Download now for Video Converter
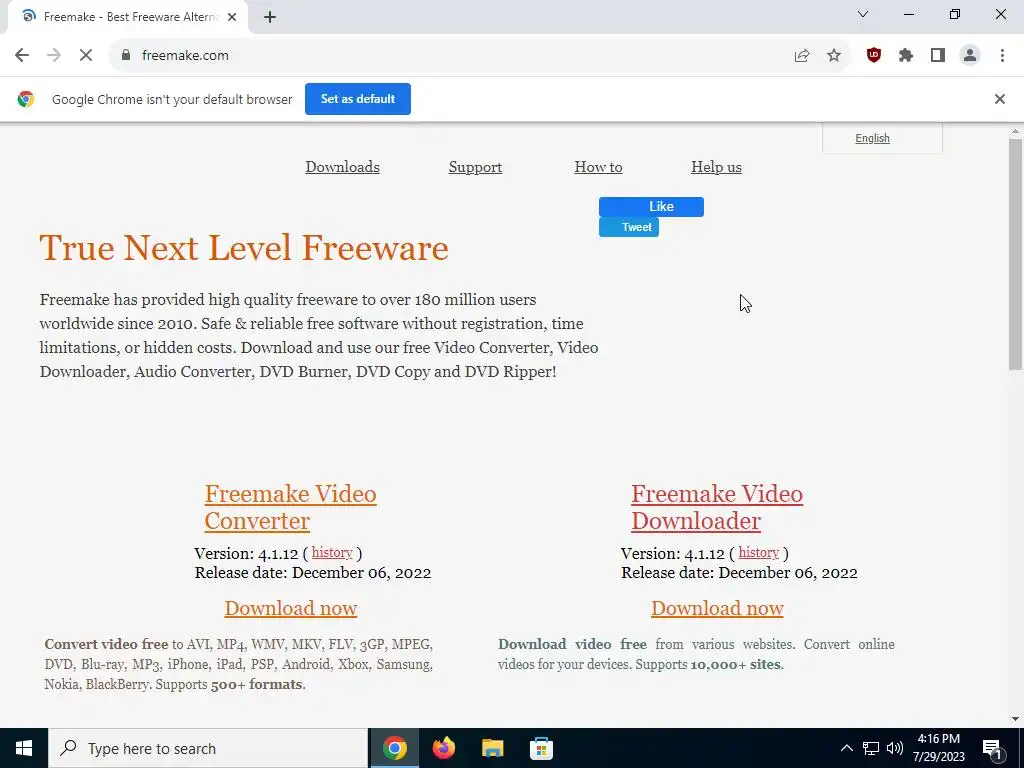 click(291, 608)
